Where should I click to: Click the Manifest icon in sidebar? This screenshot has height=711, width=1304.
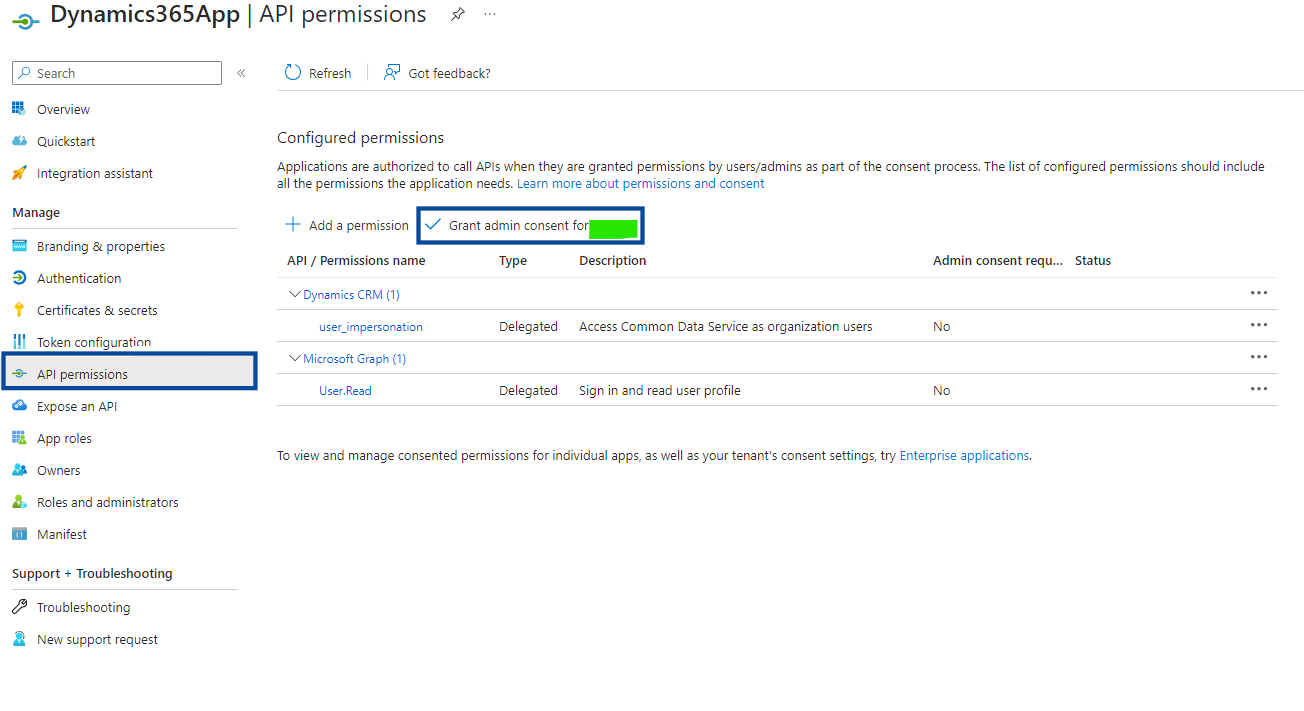pos(19,534)
